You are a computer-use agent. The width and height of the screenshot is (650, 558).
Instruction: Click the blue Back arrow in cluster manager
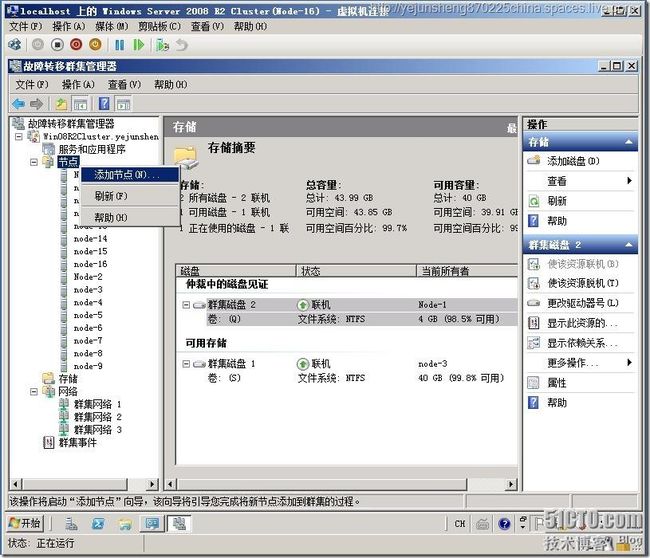tap(19, 104)
